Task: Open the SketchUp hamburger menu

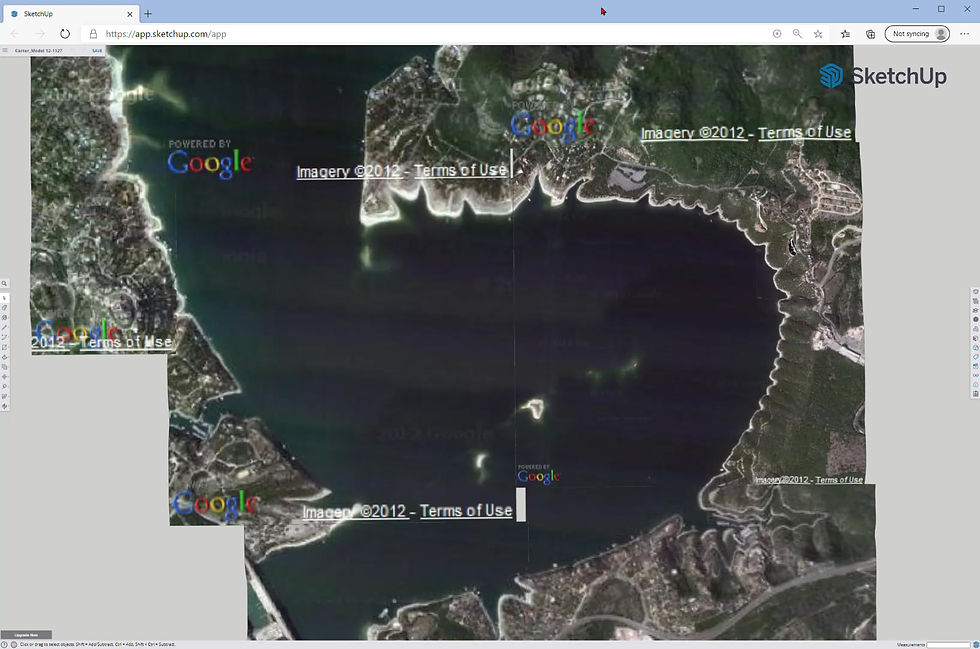Action: (5, 50)
